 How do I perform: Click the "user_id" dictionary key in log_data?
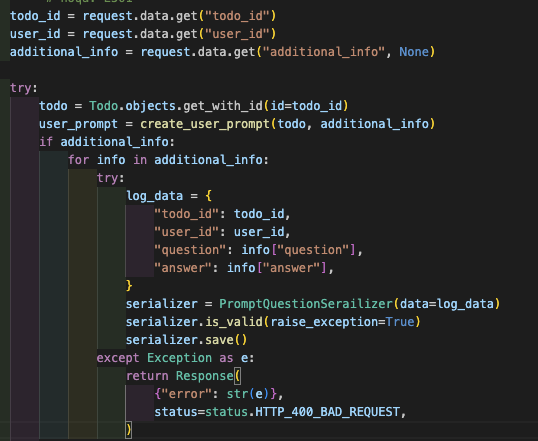point(186,232)
